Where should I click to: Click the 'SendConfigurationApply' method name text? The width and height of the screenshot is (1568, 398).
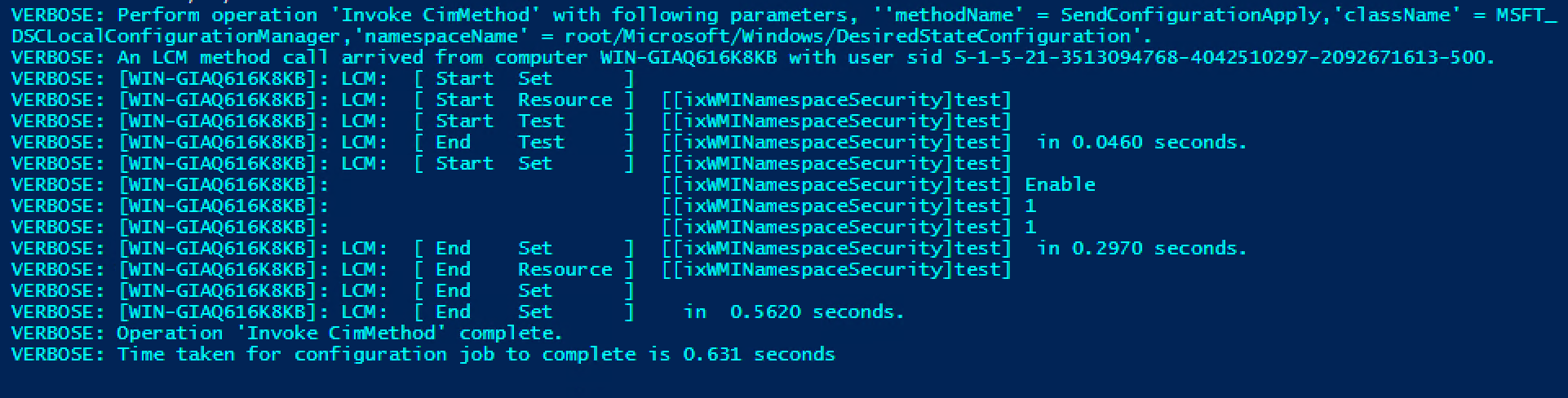(1189, 15)
